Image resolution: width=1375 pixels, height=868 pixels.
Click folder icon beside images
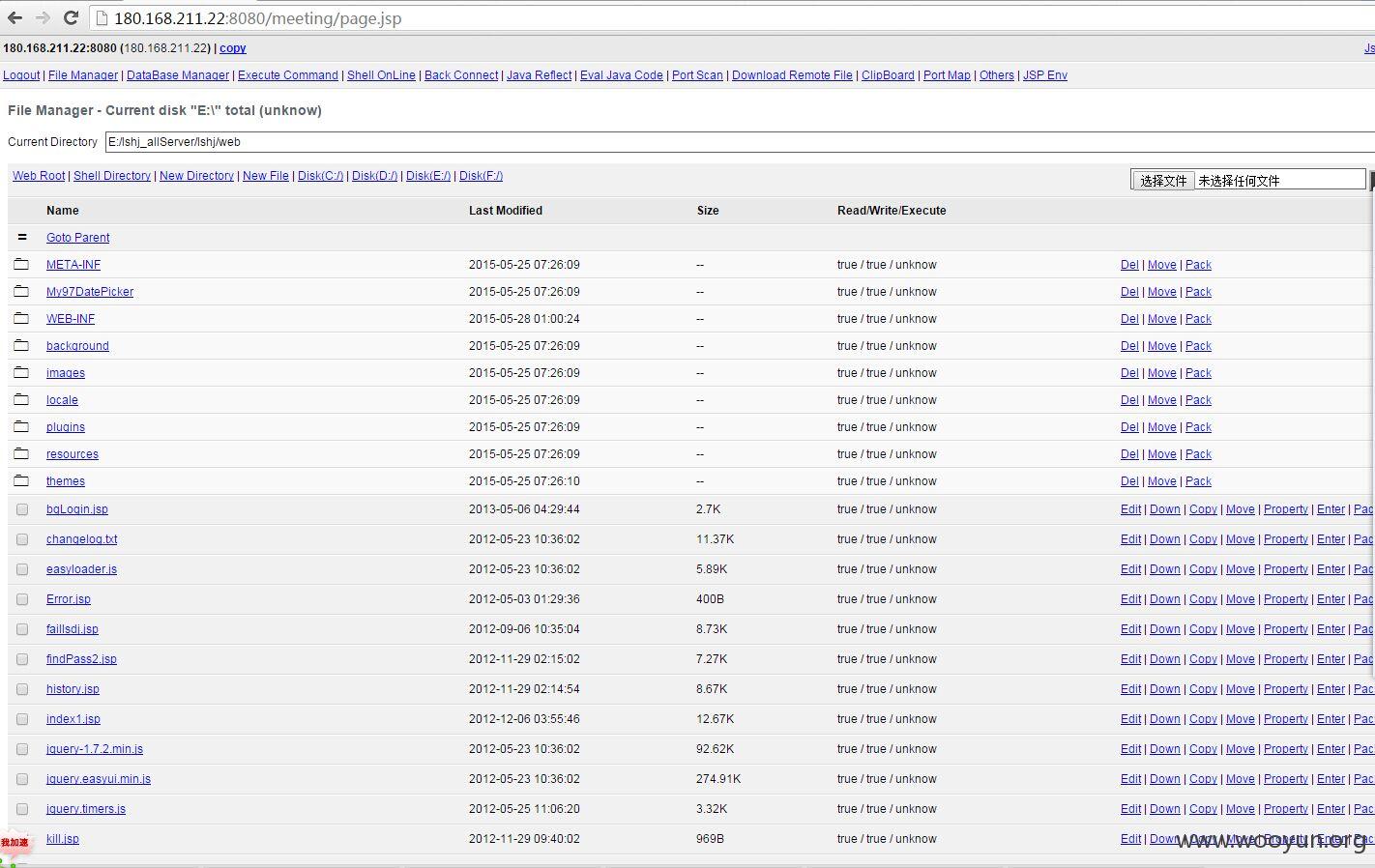tap(21, 372)
